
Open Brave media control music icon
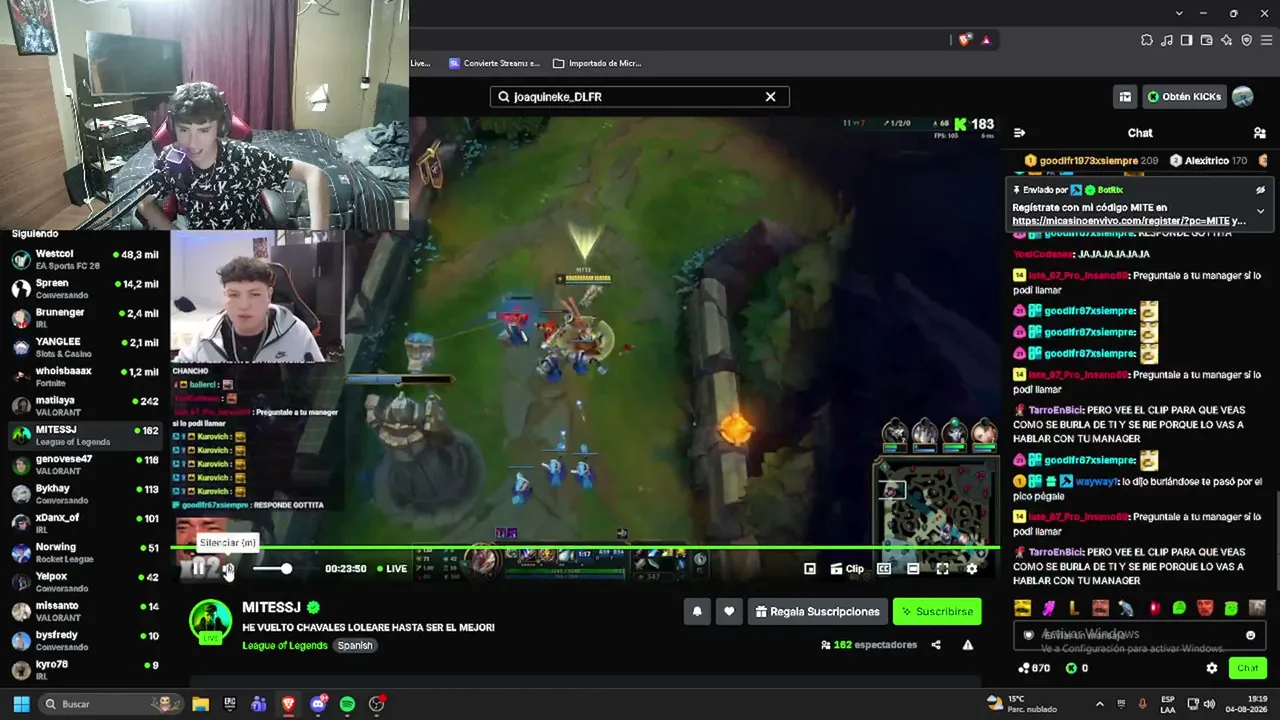(1167, 40)
